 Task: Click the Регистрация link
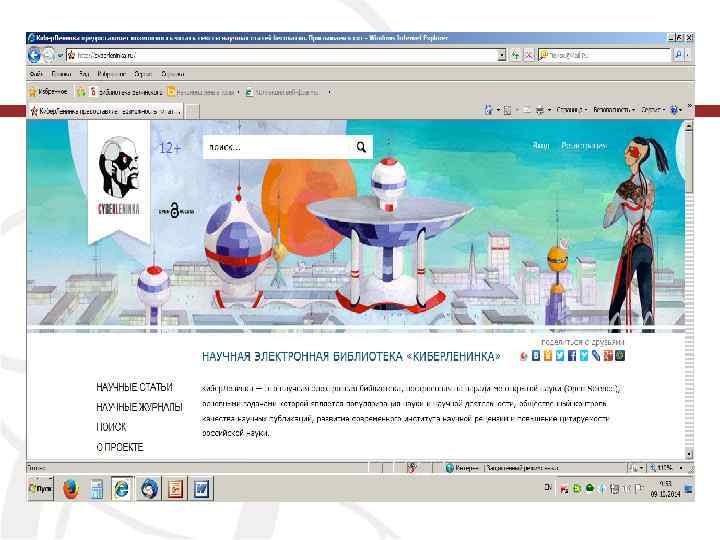click(584, 146)
